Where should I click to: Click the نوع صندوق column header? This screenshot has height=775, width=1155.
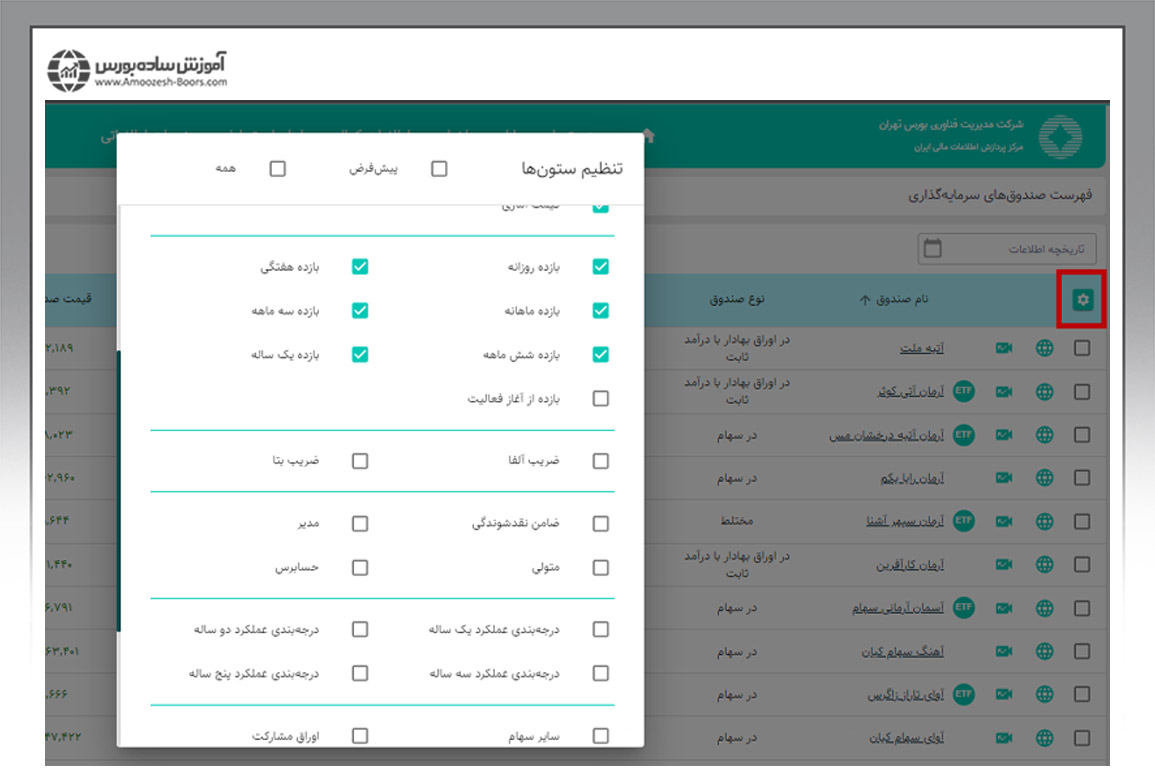click(x=737, y=299)
